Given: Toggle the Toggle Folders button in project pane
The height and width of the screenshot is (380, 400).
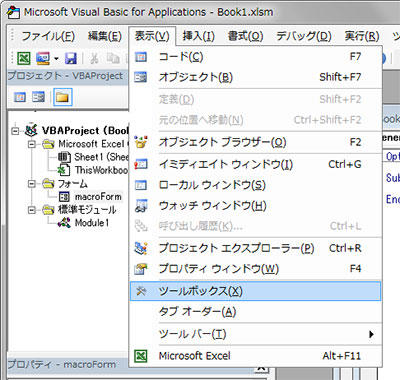Looking at the screenshot, I should click(62, 97).
